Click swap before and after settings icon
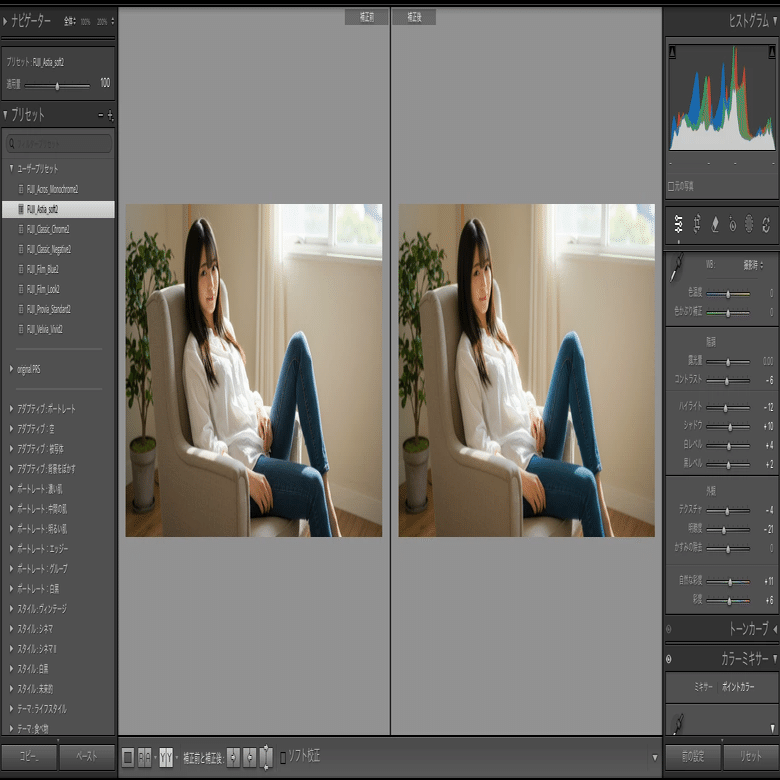This screenshot has width=780, height=780. tap(266, 757)
